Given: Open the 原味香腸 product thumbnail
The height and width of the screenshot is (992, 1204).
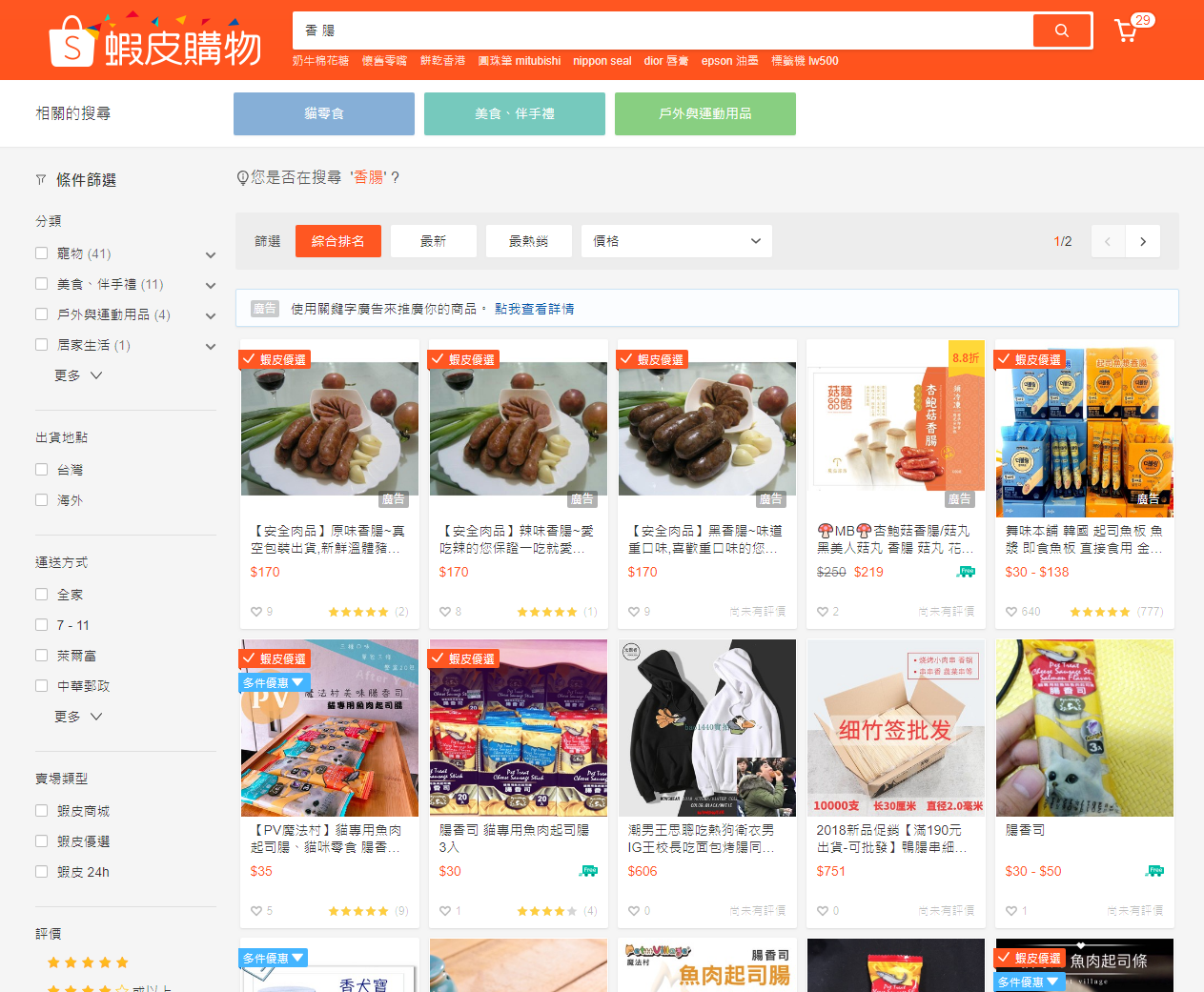Looking at the screenshot, I should click(330, 429).
